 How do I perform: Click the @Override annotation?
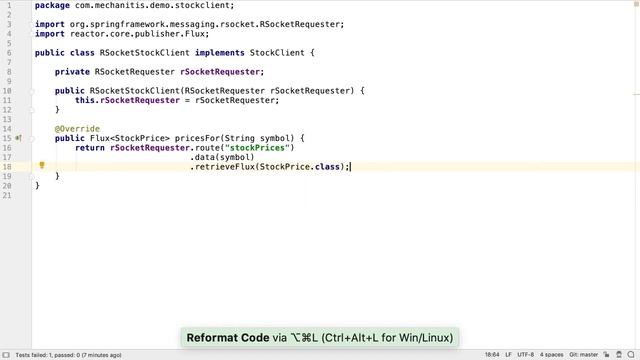(77, 129)
